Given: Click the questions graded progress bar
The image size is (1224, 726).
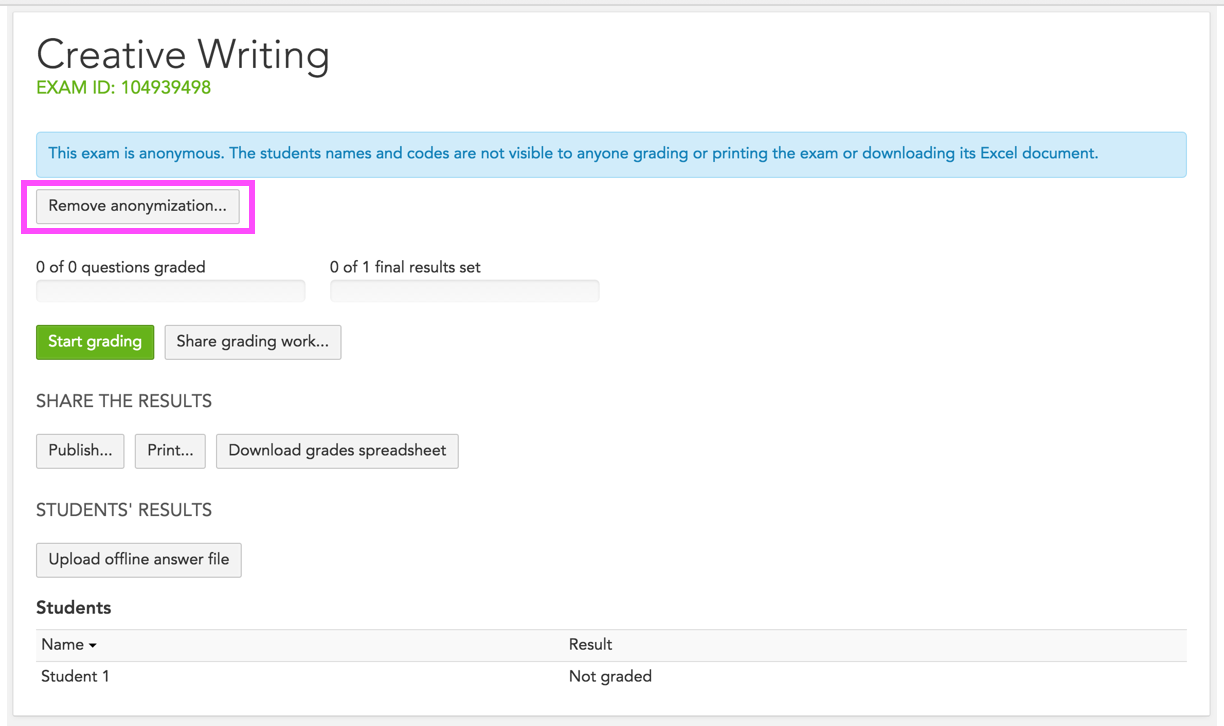Looking at the screenshot, I should [x=170, y=291].
